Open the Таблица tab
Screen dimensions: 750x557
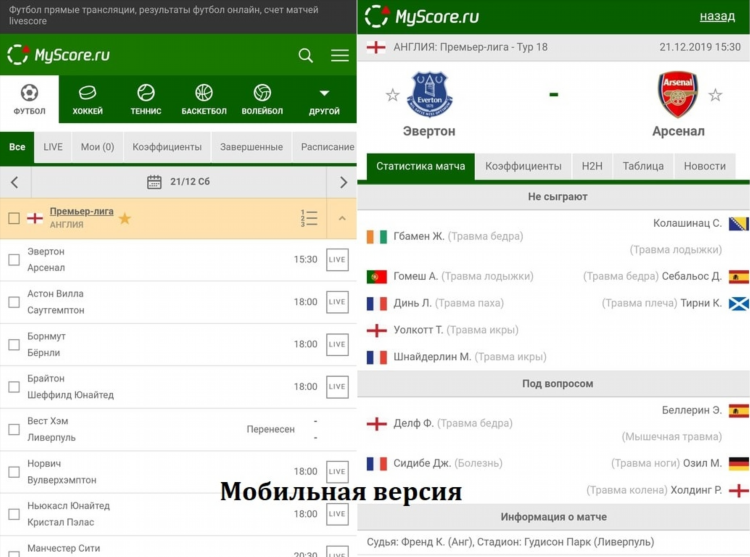[x=643, y=166]
